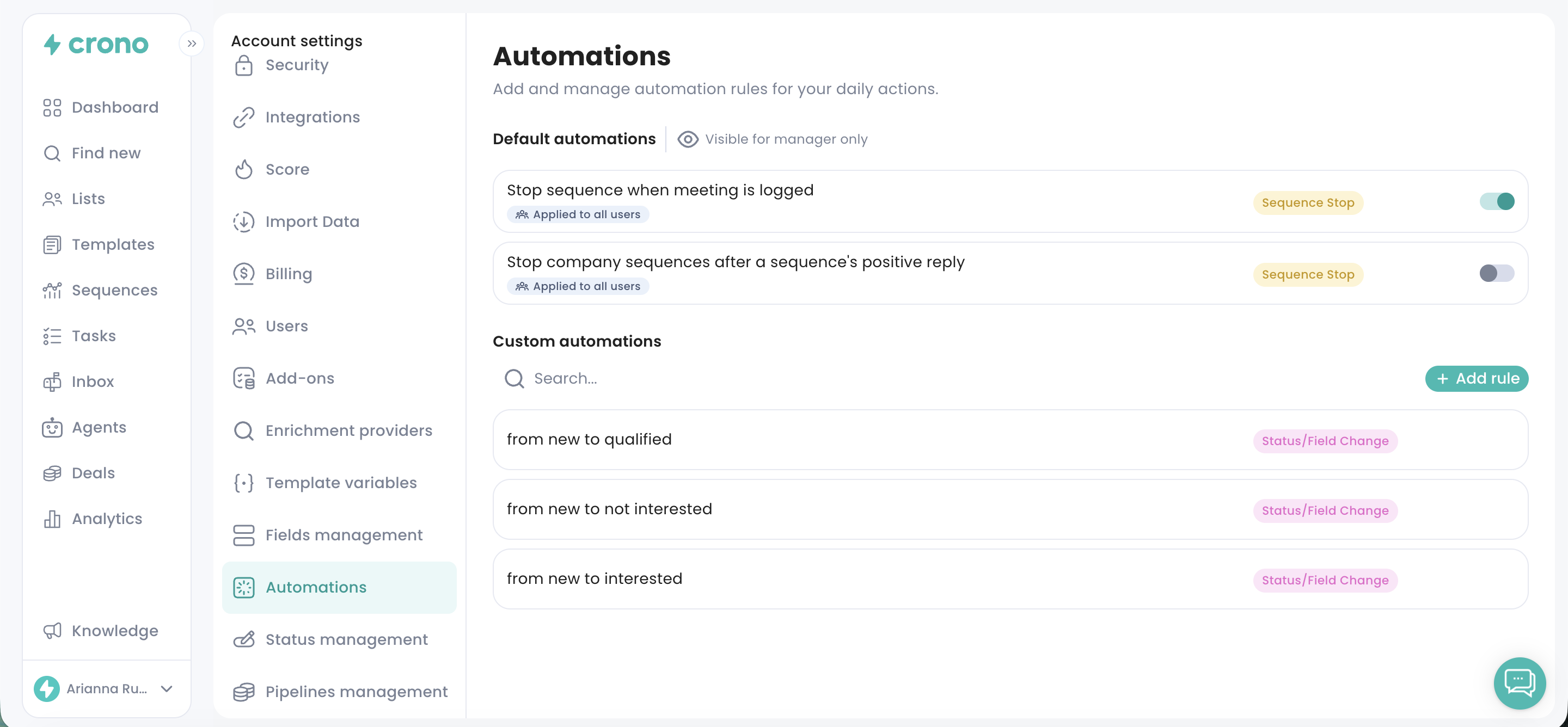The width and height of the screenshot is (1568, 727).
Task: Click 'Applied to all users' badge under positive reply rule
Action: (578, 287)
